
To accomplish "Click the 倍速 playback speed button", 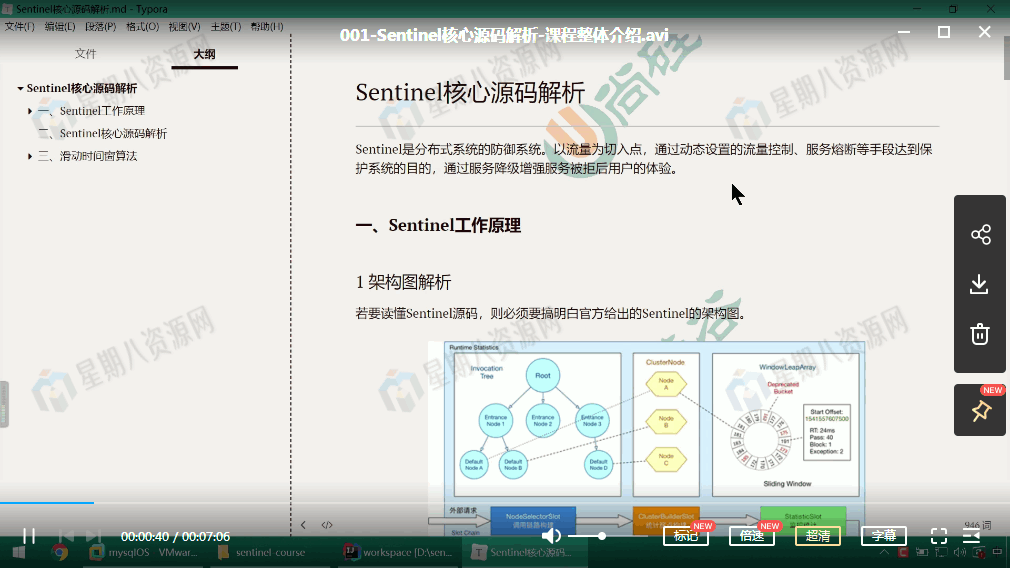I will click(751, 536).
